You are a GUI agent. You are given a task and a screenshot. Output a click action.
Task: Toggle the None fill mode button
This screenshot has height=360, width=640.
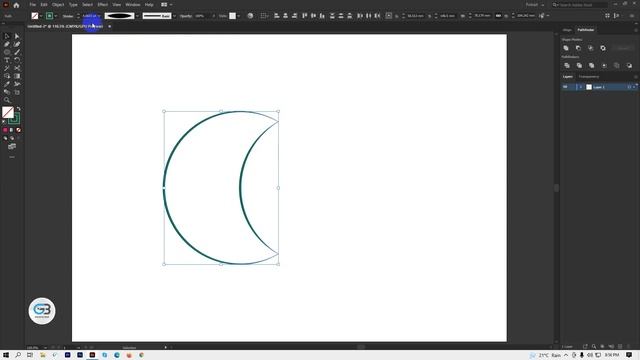point(18,130)
